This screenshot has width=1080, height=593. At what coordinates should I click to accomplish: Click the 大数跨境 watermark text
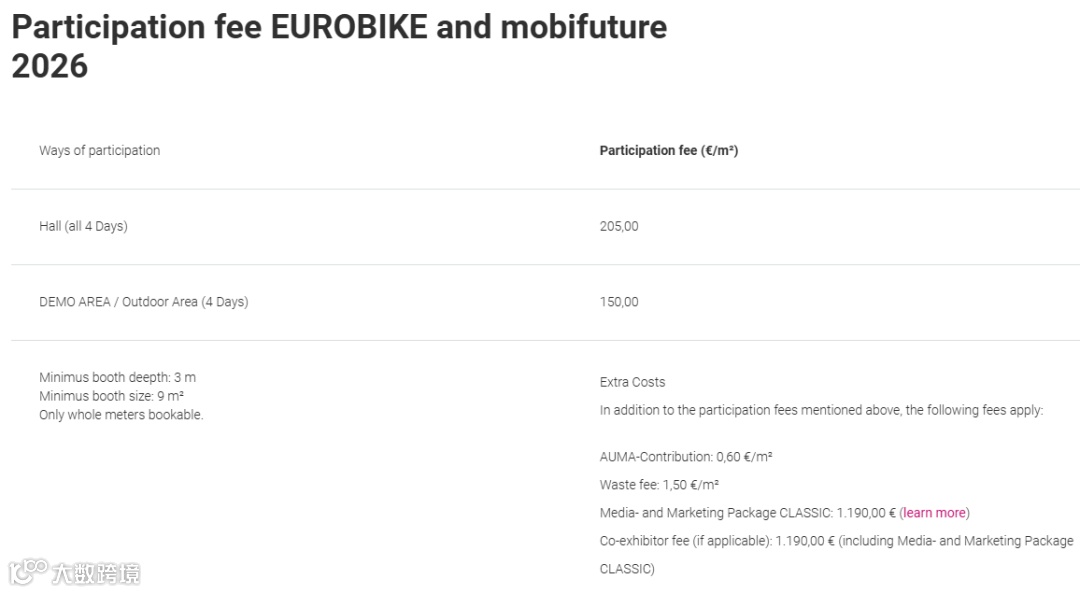(96, 573)
